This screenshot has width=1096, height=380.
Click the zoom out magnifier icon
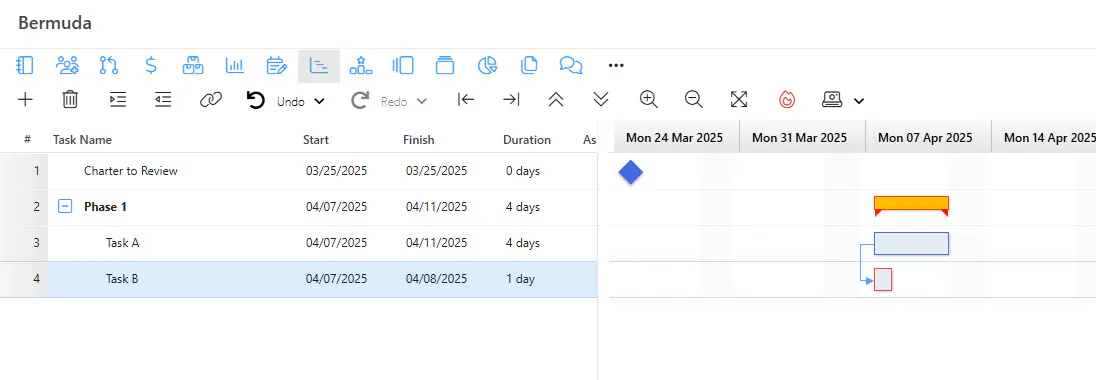coord(693,99)
